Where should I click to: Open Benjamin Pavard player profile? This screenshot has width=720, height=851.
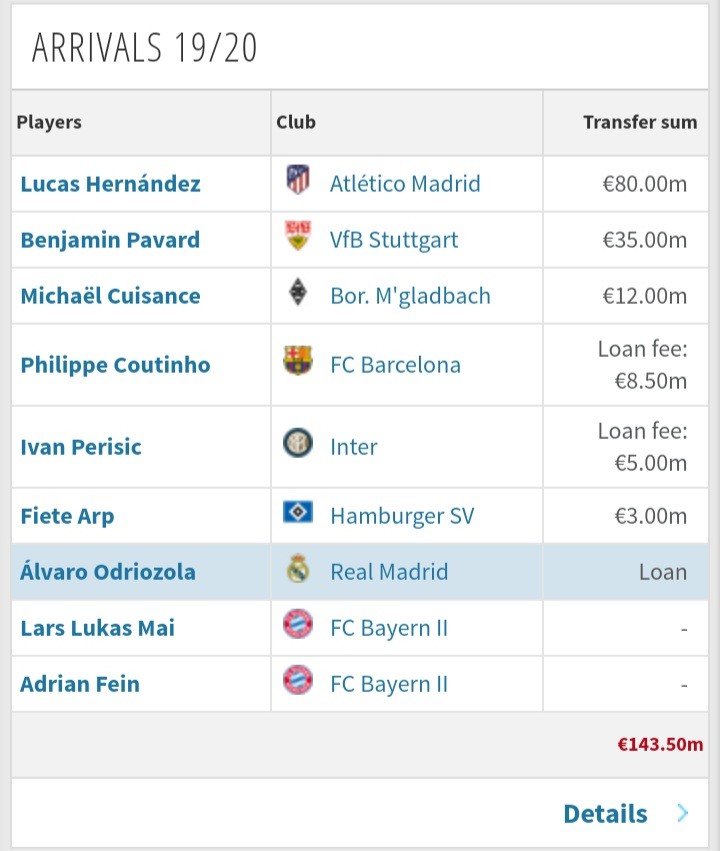tap(110, 240)
